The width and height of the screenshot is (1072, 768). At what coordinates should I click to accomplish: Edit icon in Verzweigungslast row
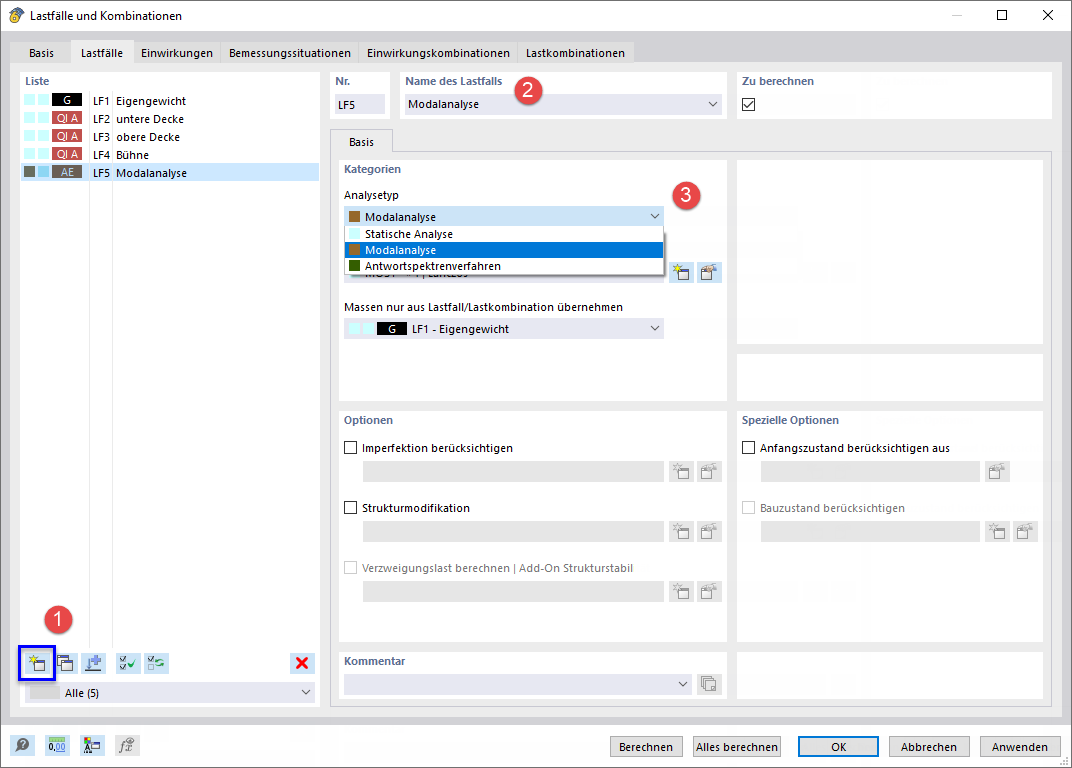709,592
